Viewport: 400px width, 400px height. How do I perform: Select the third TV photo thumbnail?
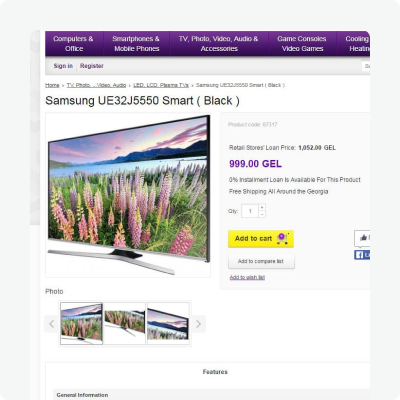click(x=168, y=324)
